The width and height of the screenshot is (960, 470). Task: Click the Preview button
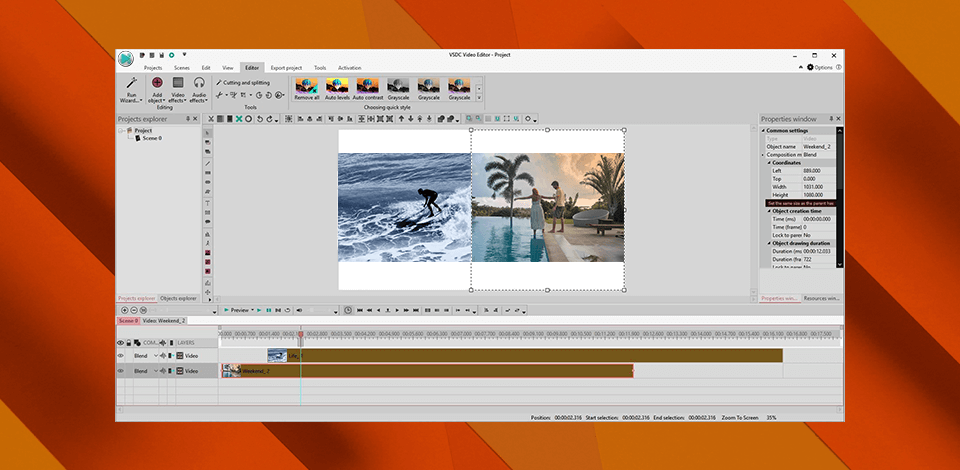coord(238,310)
